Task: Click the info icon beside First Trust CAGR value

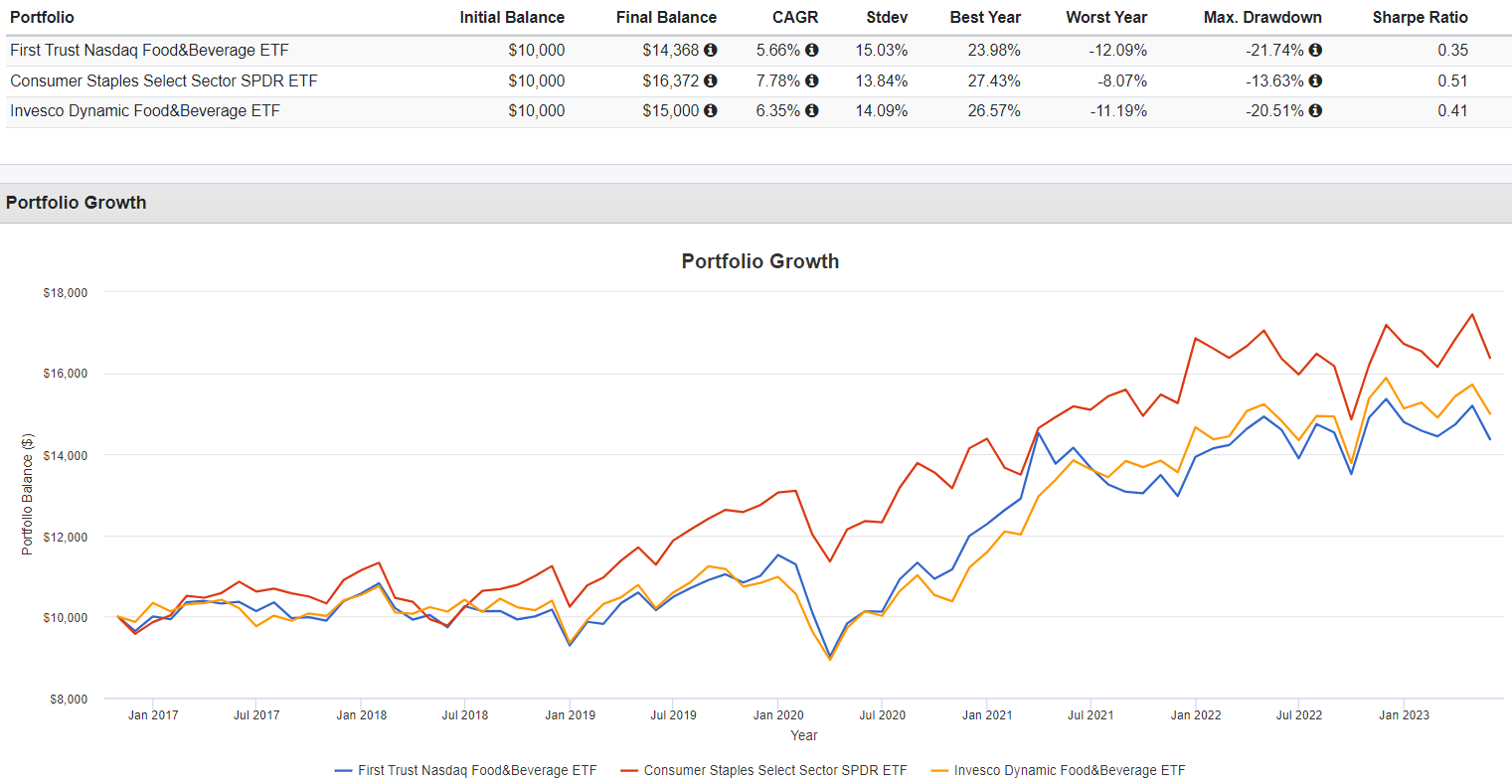Action: point(812,50)
